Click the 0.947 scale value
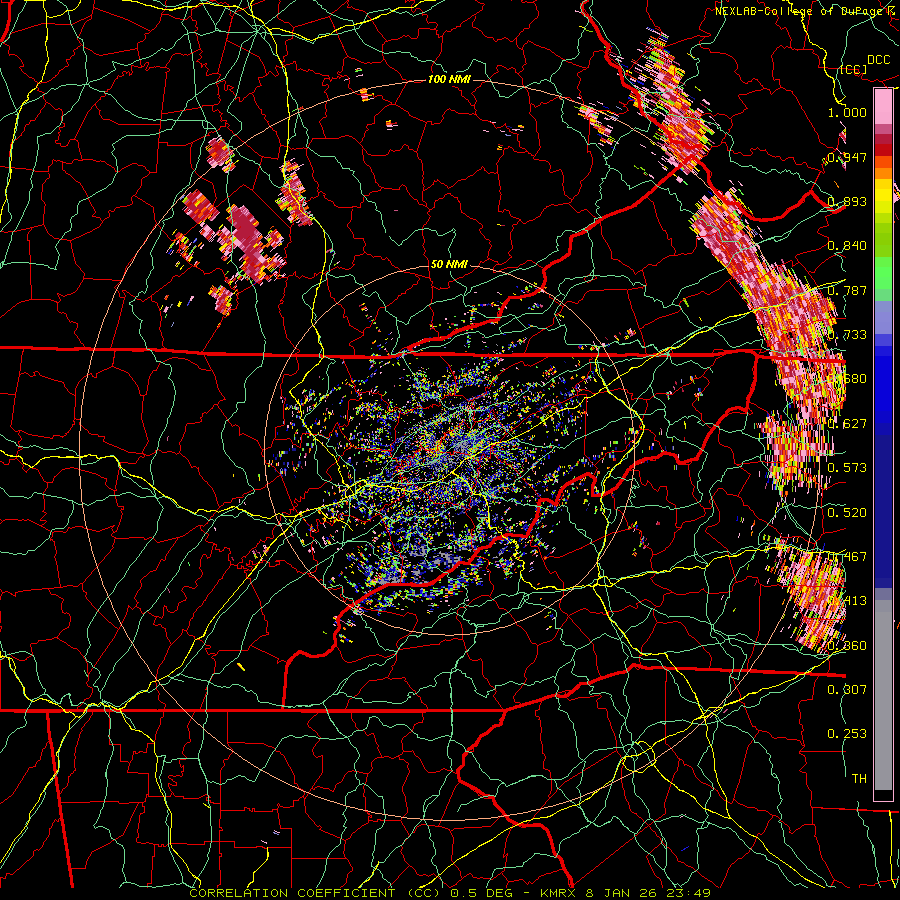900x900 pixels. pos(847,157)
